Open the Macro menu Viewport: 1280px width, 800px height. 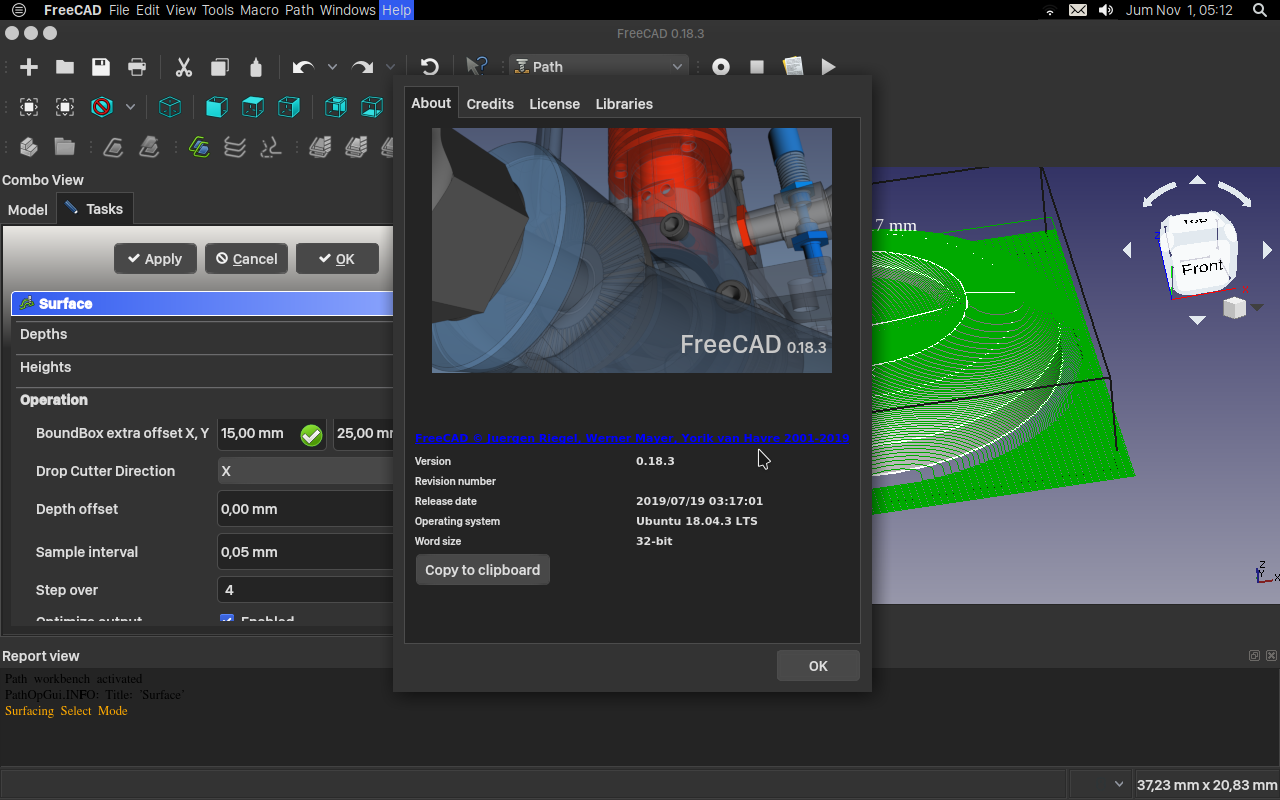click(258, 10)
